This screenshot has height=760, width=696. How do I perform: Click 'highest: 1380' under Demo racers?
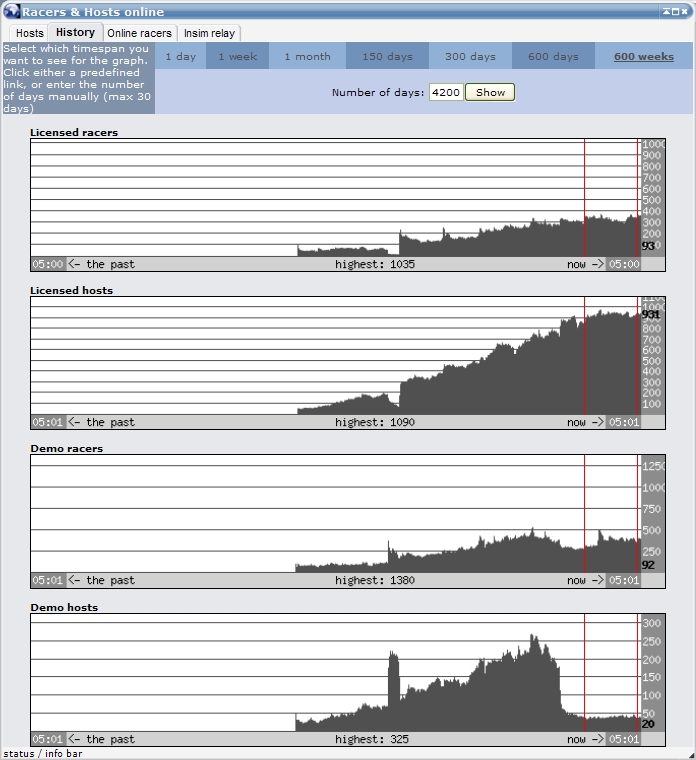pos(375,580)
